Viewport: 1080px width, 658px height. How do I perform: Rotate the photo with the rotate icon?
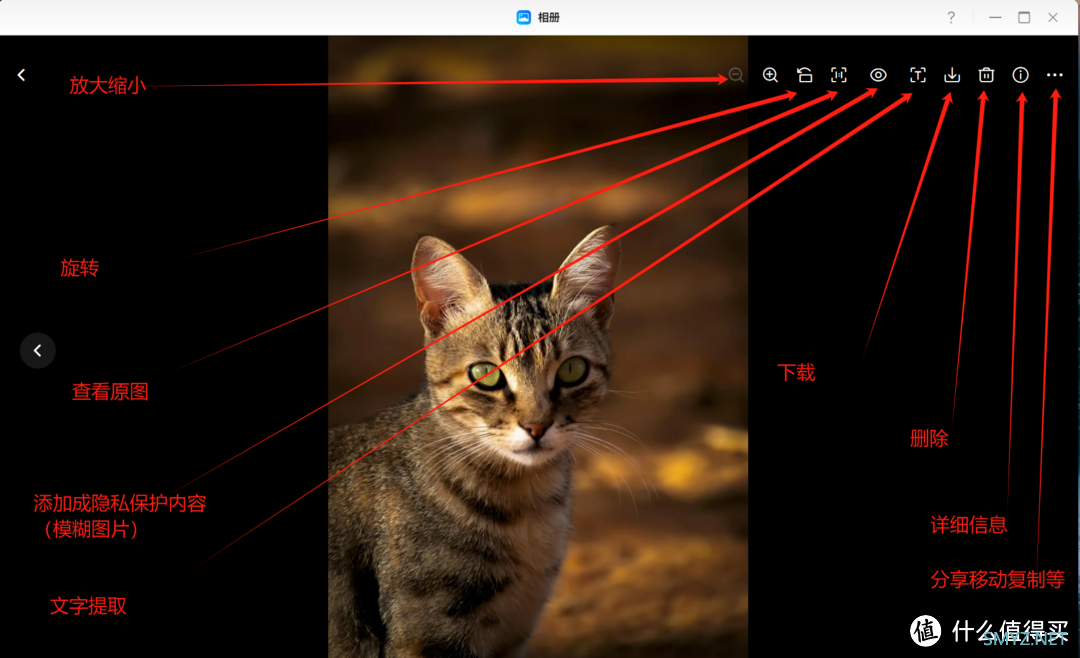[x=804, y=75]
